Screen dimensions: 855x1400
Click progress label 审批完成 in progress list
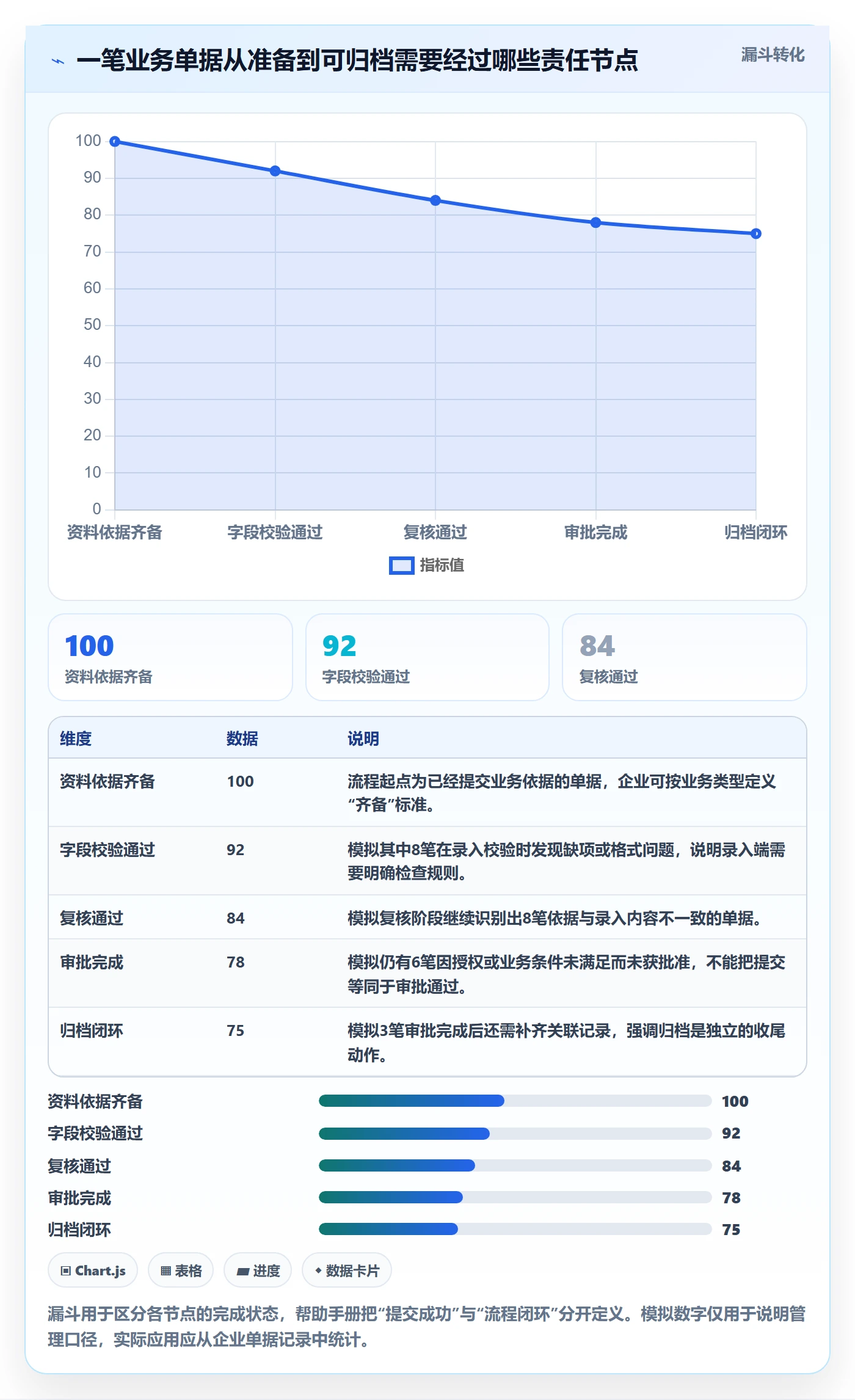coord(80,1198)
